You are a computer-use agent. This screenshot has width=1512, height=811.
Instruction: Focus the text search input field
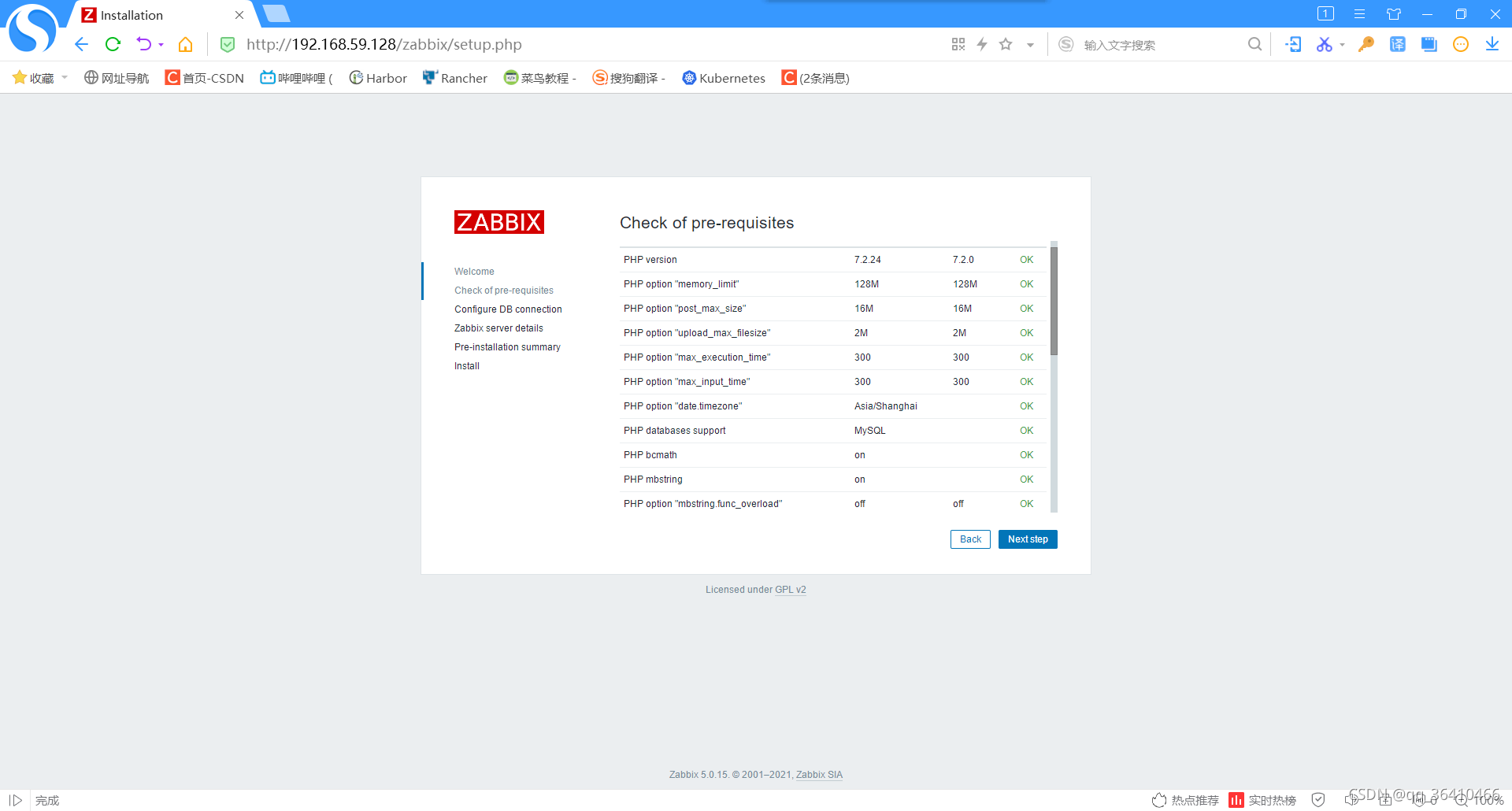click(x=1158, y=45)
